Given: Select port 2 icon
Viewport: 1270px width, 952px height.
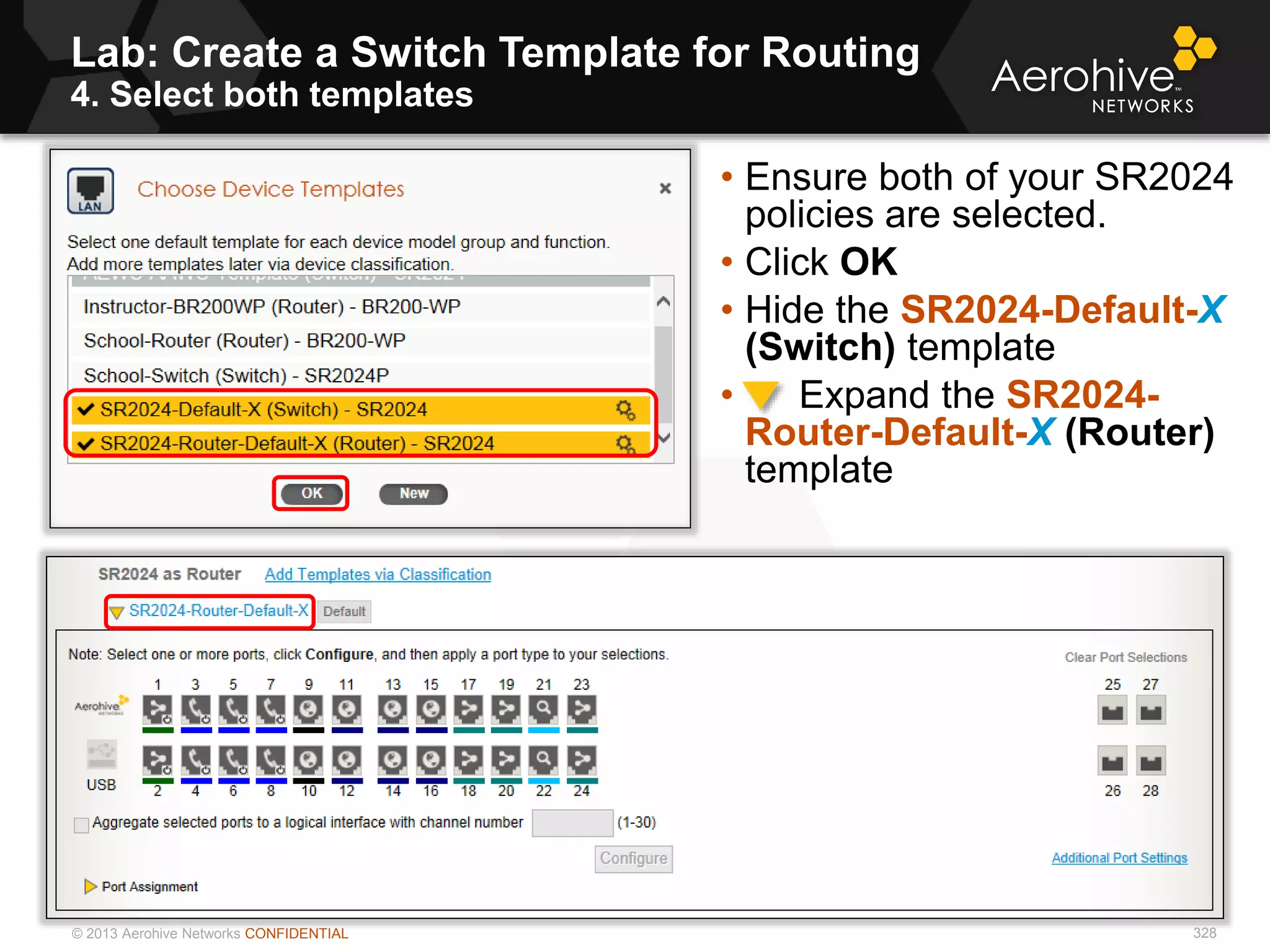Looking at the screenshot, I should [158, 760].
